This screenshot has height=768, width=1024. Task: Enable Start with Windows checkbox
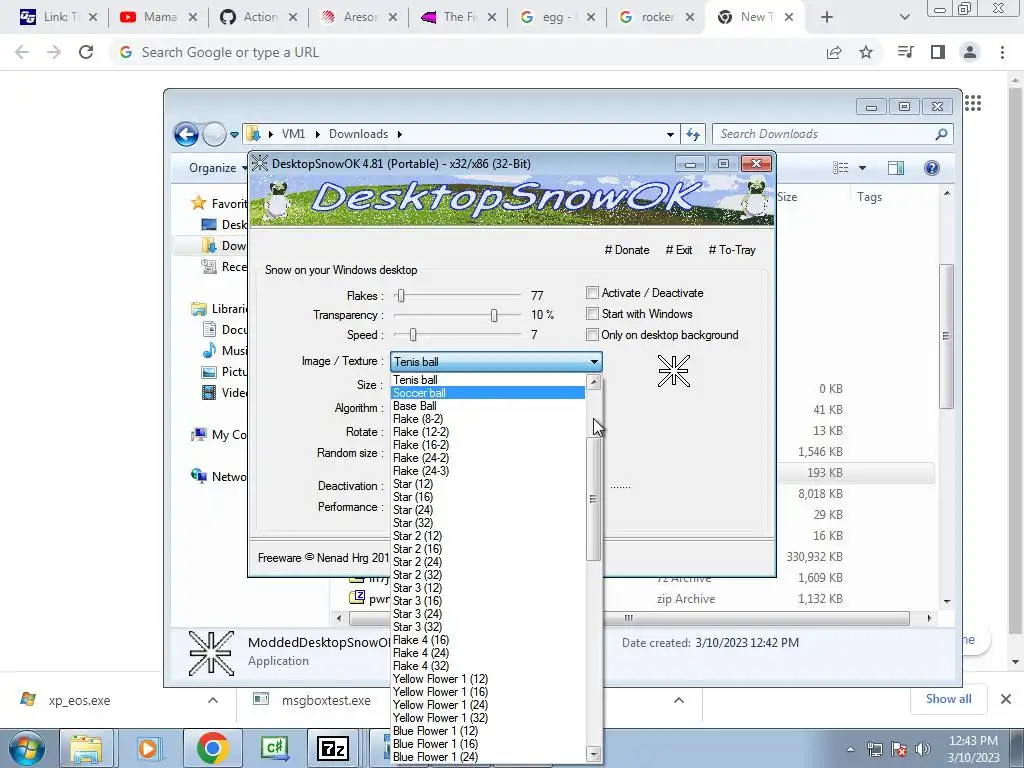pos(592,313)
